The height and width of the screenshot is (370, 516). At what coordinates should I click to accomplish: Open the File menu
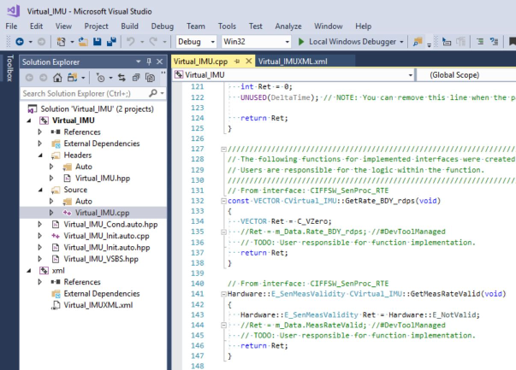11,26
